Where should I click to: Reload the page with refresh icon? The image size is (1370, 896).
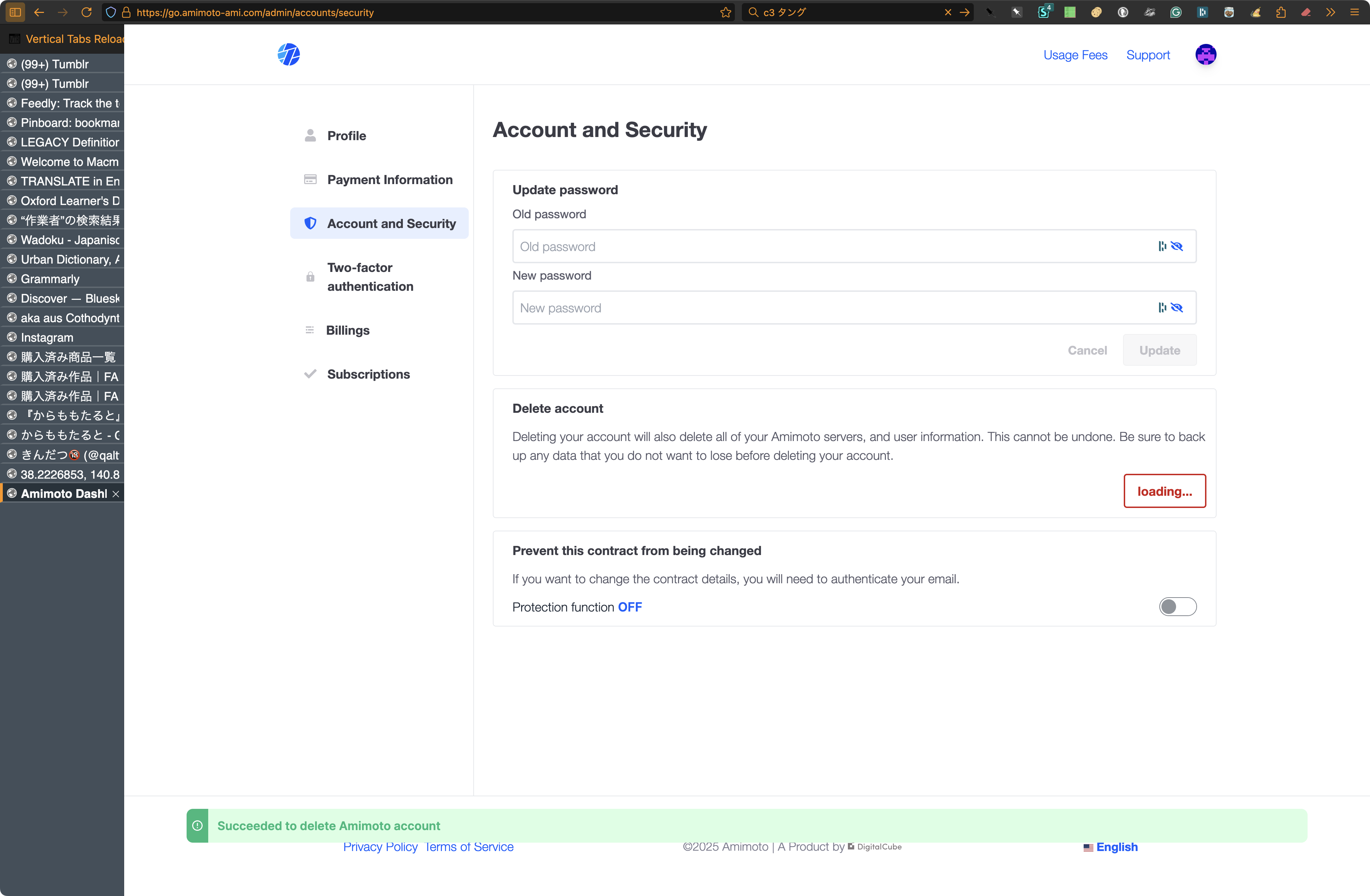click(x=86, y=12)
